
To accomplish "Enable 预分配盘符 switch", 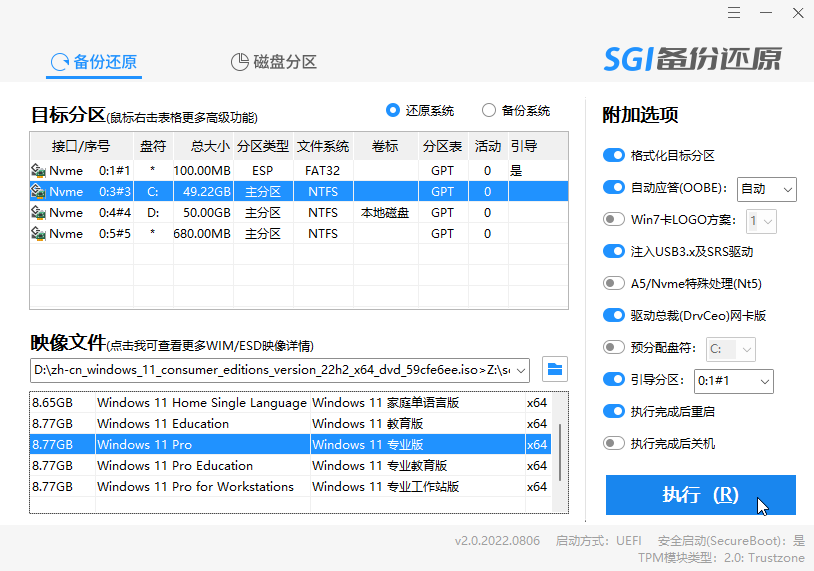I will 614,347.
